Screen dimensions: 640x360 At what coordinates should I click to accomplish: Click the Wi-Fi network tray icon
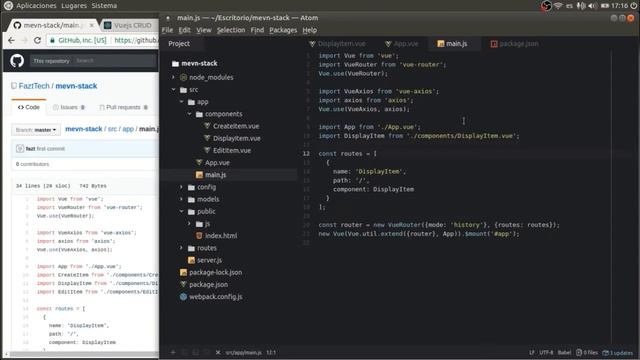(x=558, y=6)
